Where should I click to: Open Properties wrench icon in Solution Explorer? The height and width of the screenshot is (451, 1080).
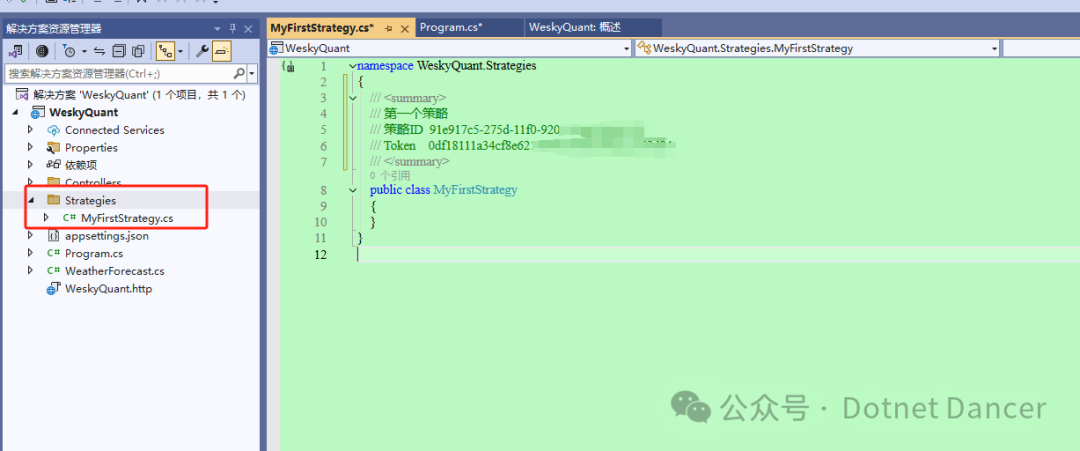click(202, 51)
